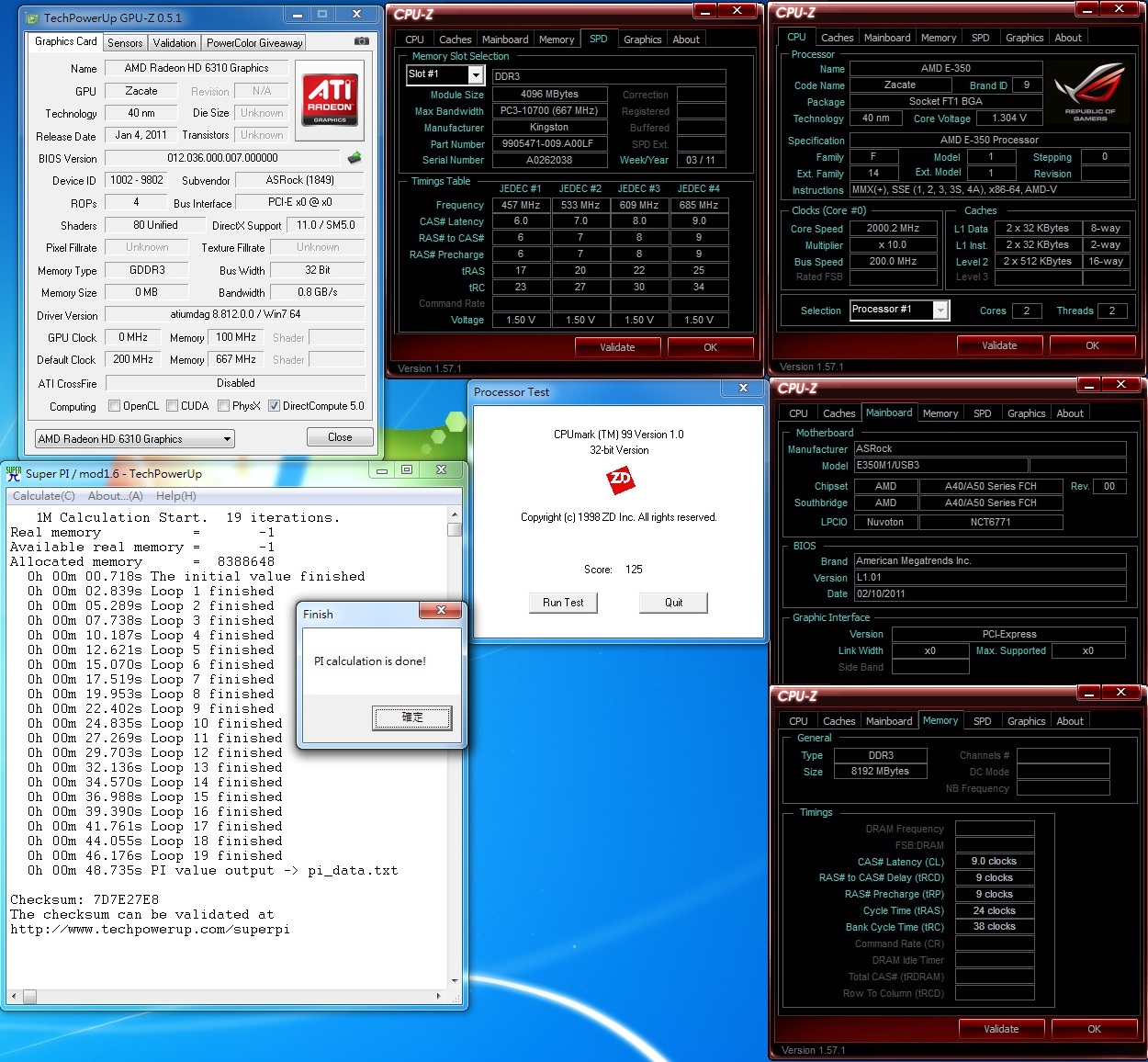Click the camera screenshot icon in GPU-Z

coord(362,41)
